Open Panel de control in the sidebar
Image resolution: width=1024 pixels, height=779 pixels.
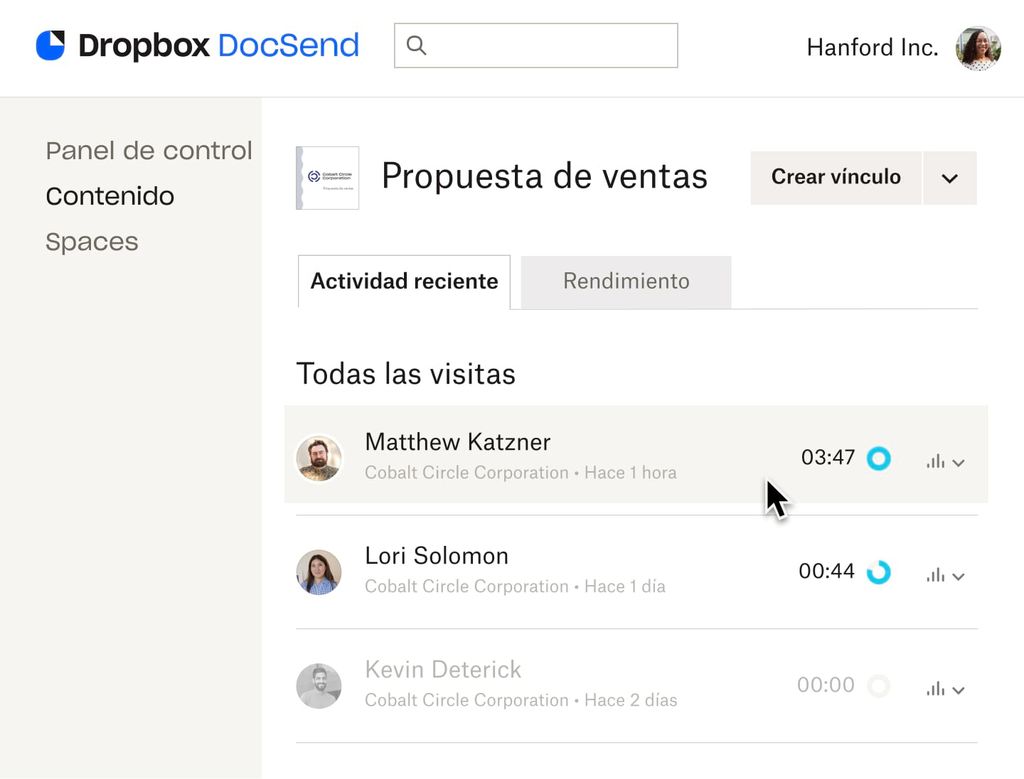(148, 150)
